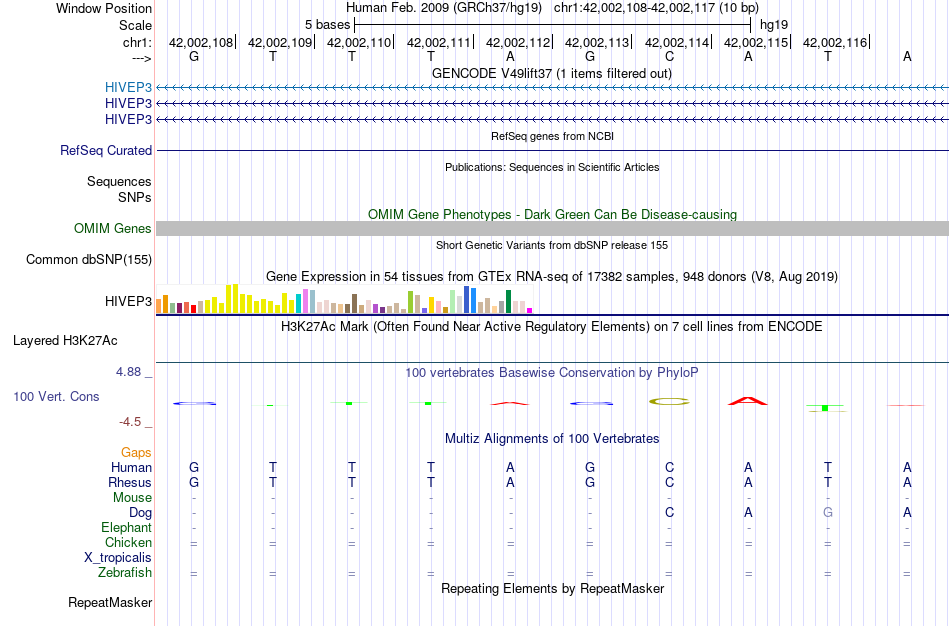The height and width of the screenshot is (626, 950).
Task: Click the olive C PhyloP conservation logo
Action: (669, 401)
